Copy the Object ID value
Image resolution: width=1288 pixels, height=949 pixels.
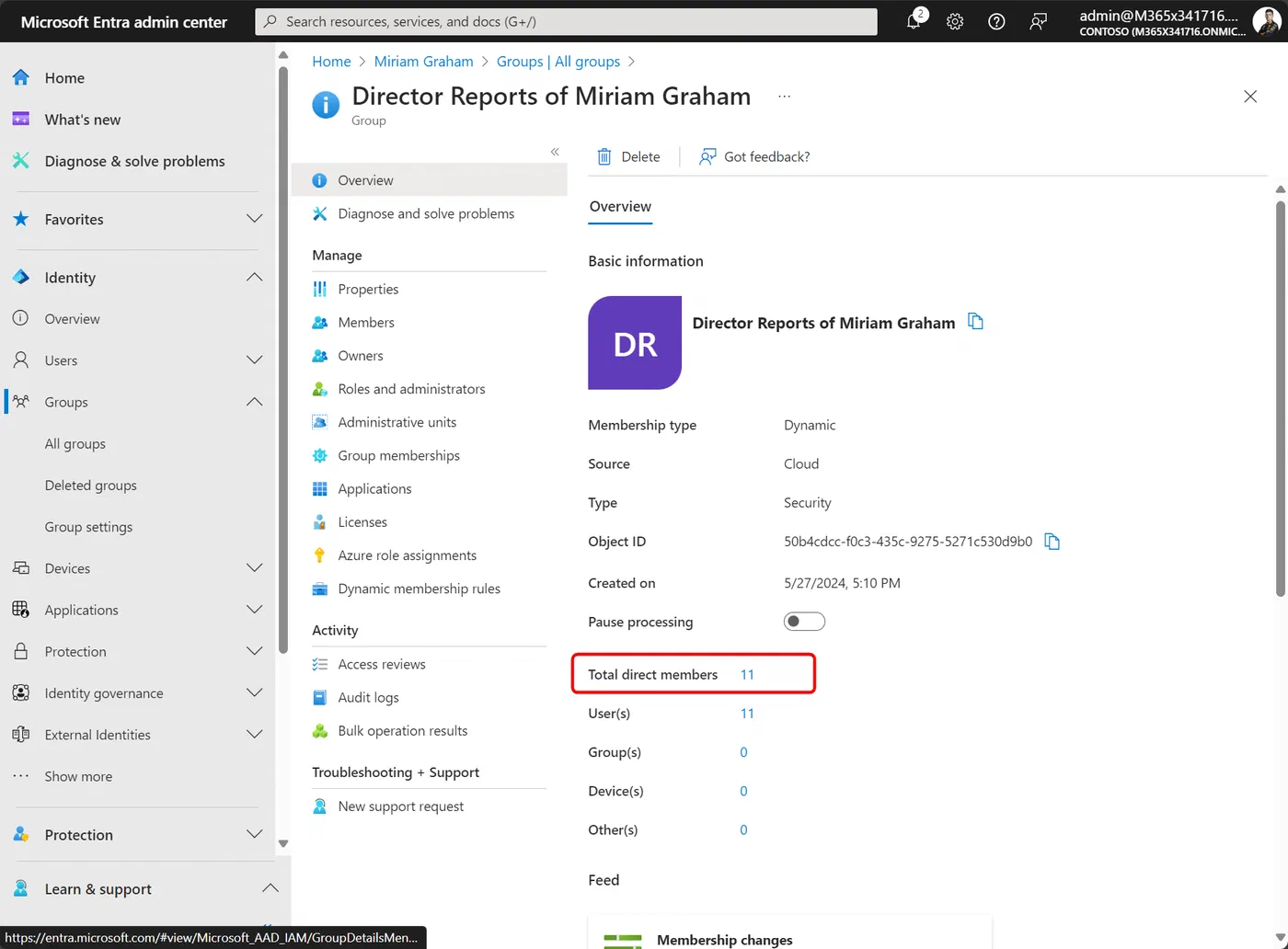pos(1052,542)
